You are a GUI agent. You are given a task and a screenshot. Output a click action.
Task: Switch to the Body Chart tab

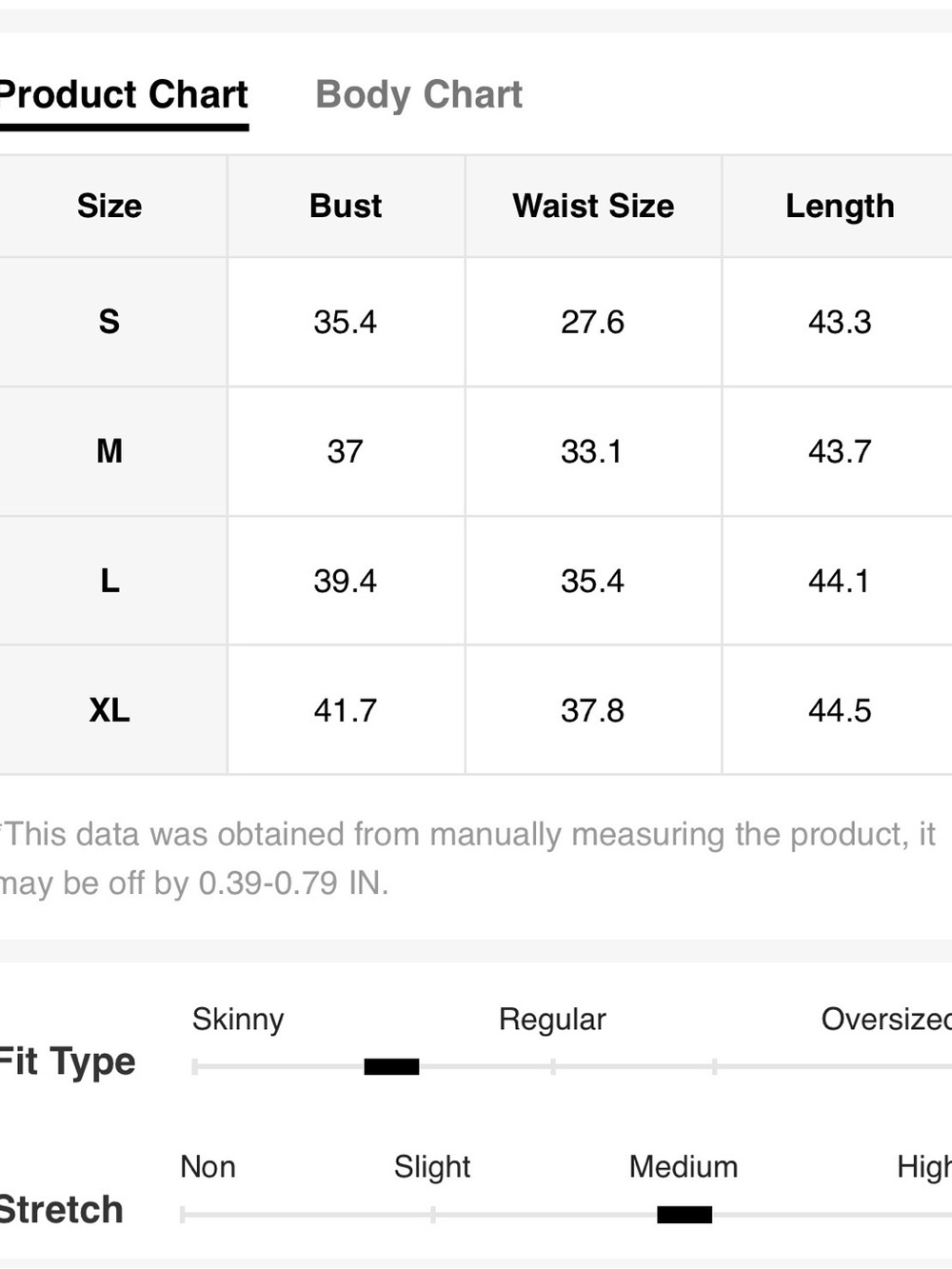point(419,94)
